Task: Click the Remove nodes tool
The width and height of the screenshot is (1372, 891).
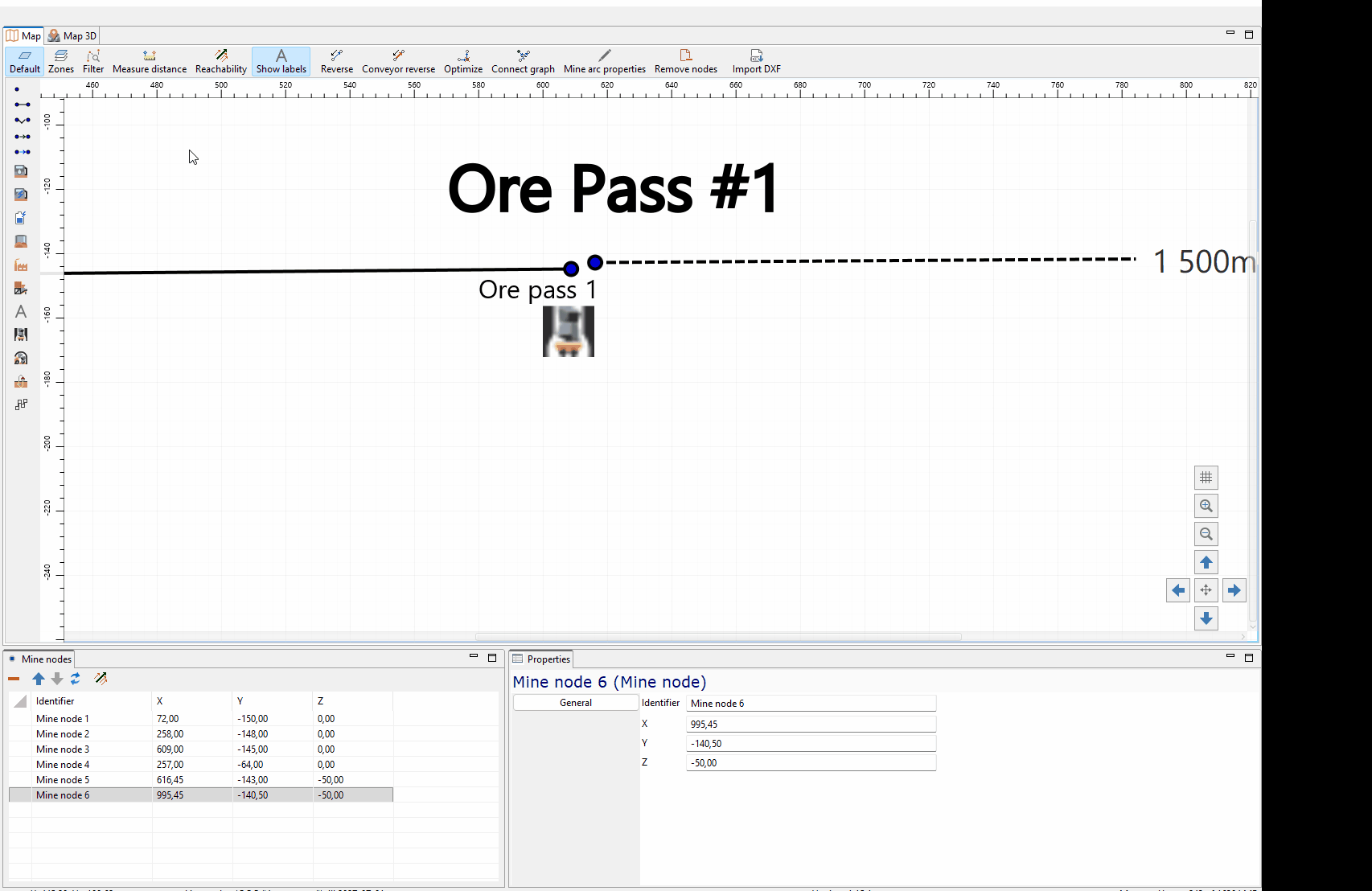Action: pos(686,61)
